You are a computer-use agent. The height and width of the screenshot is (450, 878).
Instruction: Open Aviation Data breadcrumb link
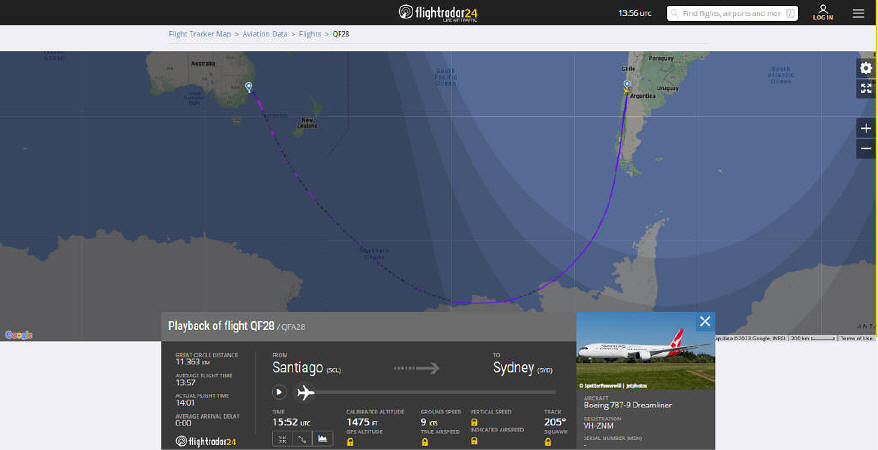[x=264, y=34]
